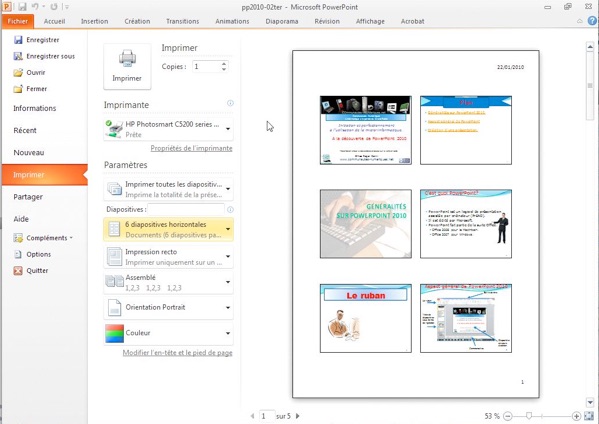
Task: Click the info icon next to Diapositives field
Action: tap(230, 209)
